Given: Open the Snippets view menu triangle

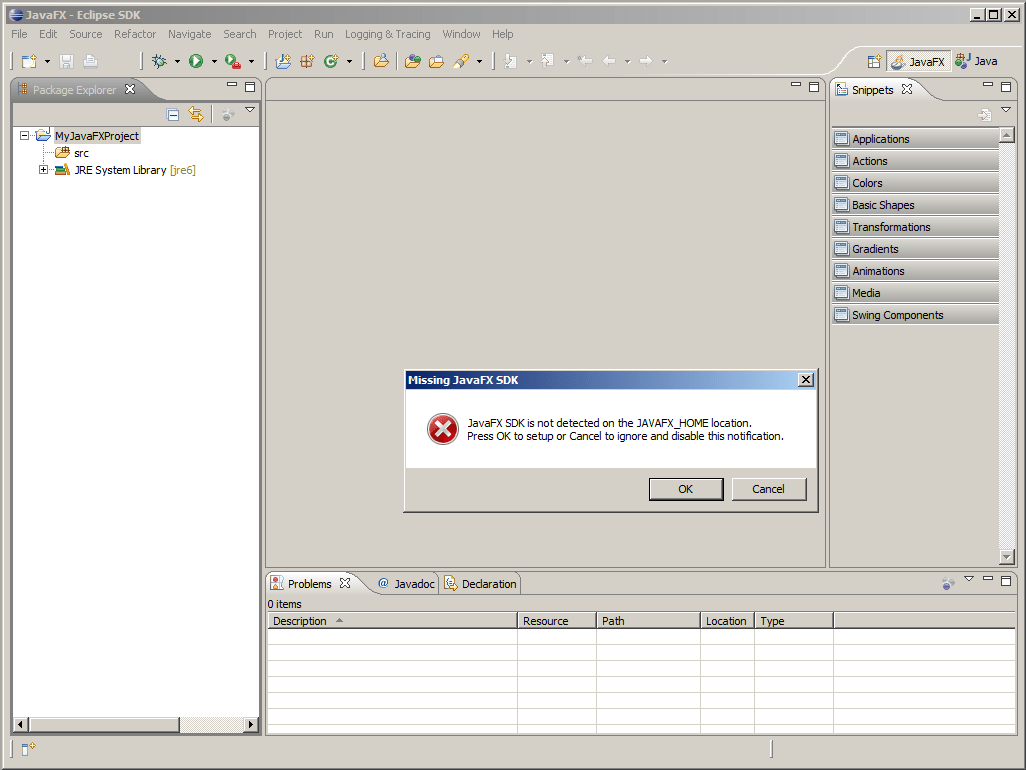Looking at the screenshot, I should tap(1005, 108).
